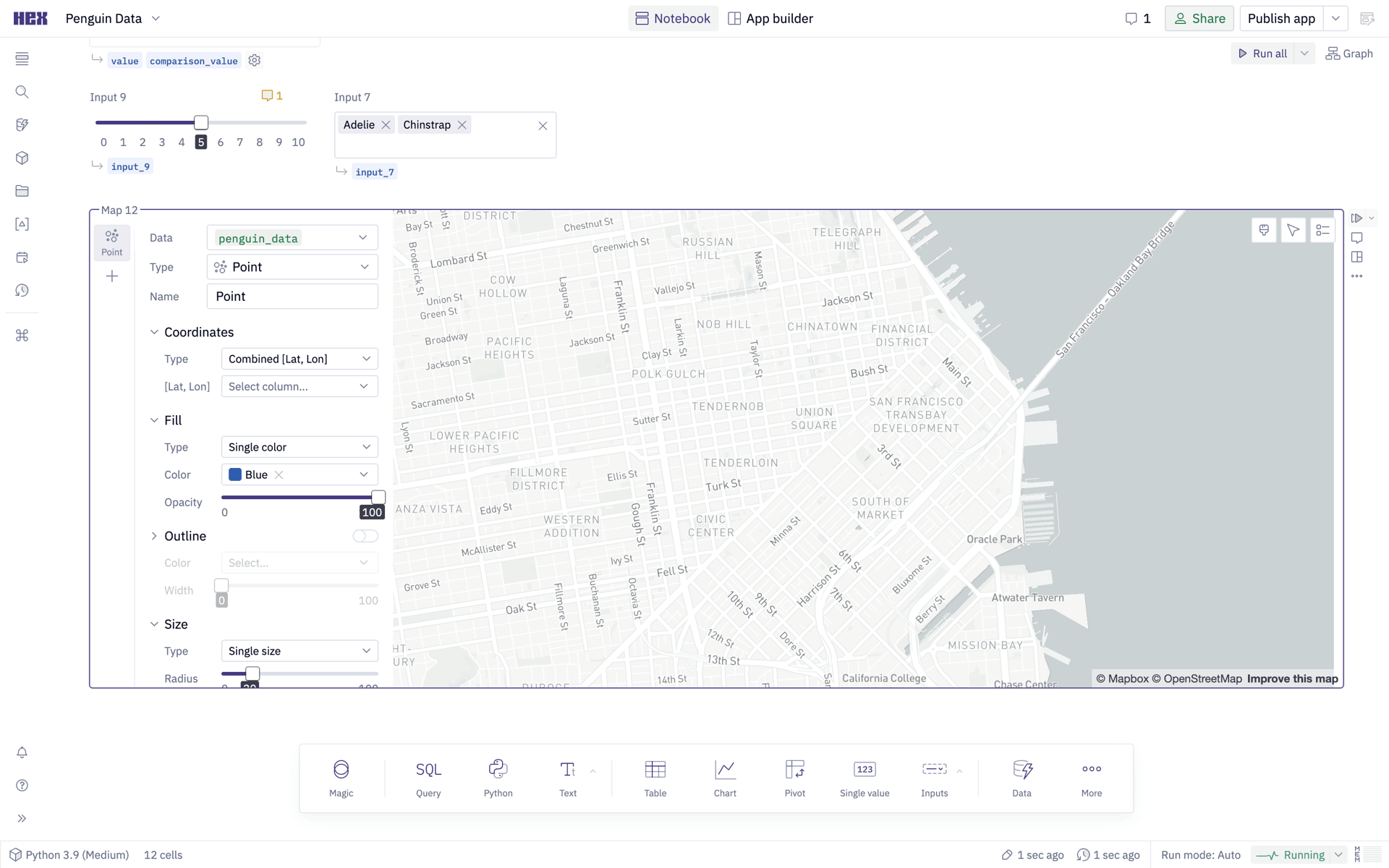Screen dimensions: 1389x868
Task: Select the Point layer icon in Map 12
Action: tap(112, 242)
